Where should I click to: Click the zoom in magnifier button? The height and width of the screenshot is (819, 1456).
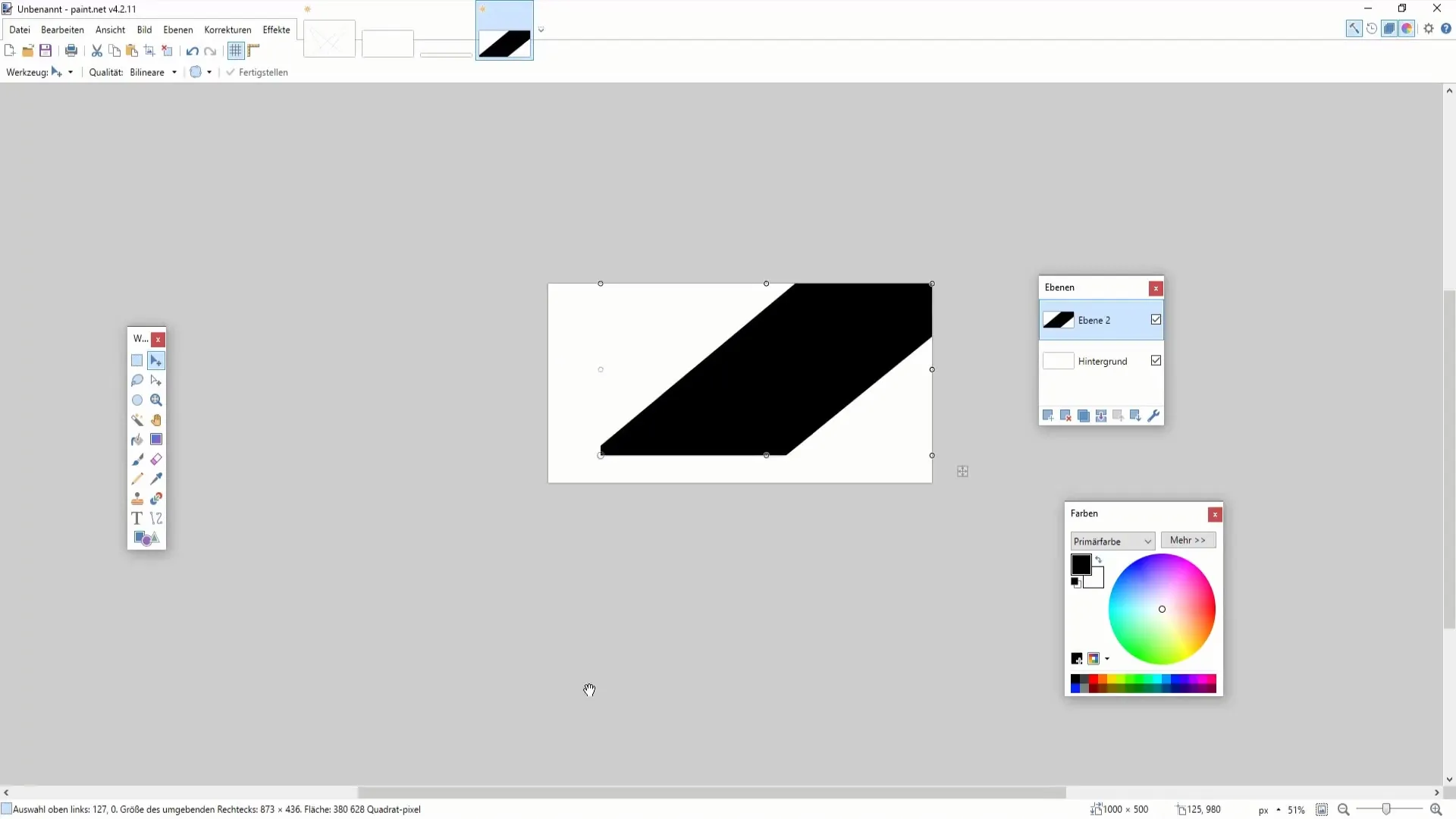tap(1436, 810)
